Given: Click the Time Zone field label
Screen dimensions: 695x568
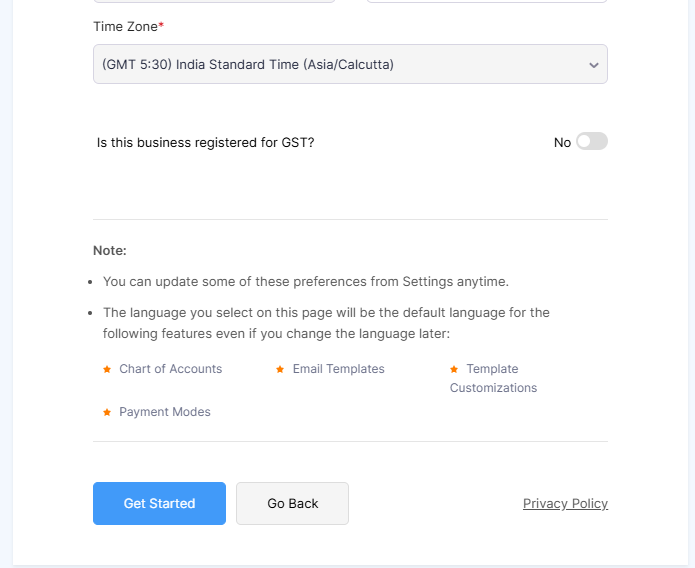Looking at the screenshot, I should pos(125,27).
